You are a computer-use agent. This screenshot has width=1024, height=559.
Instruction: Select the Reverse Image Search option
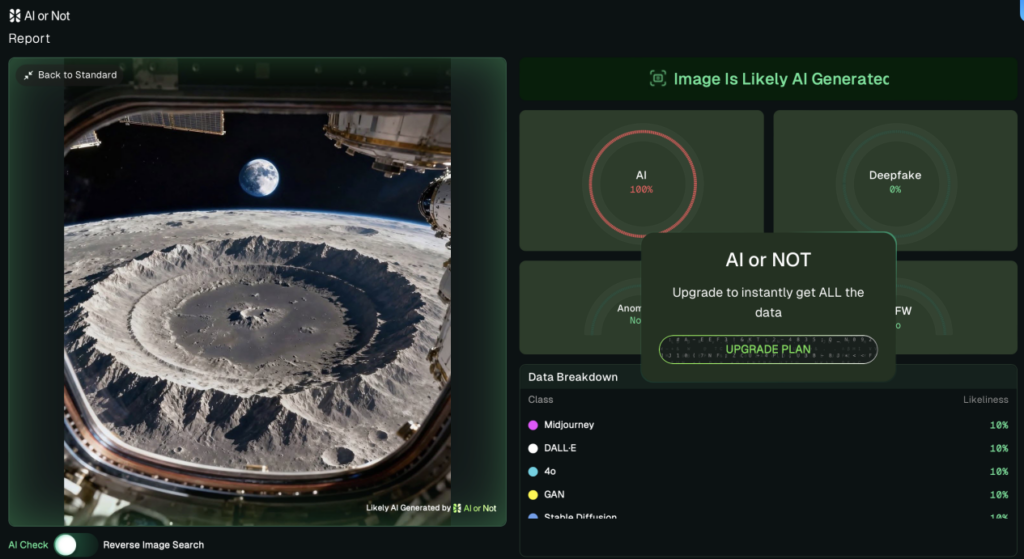[153, 545]
